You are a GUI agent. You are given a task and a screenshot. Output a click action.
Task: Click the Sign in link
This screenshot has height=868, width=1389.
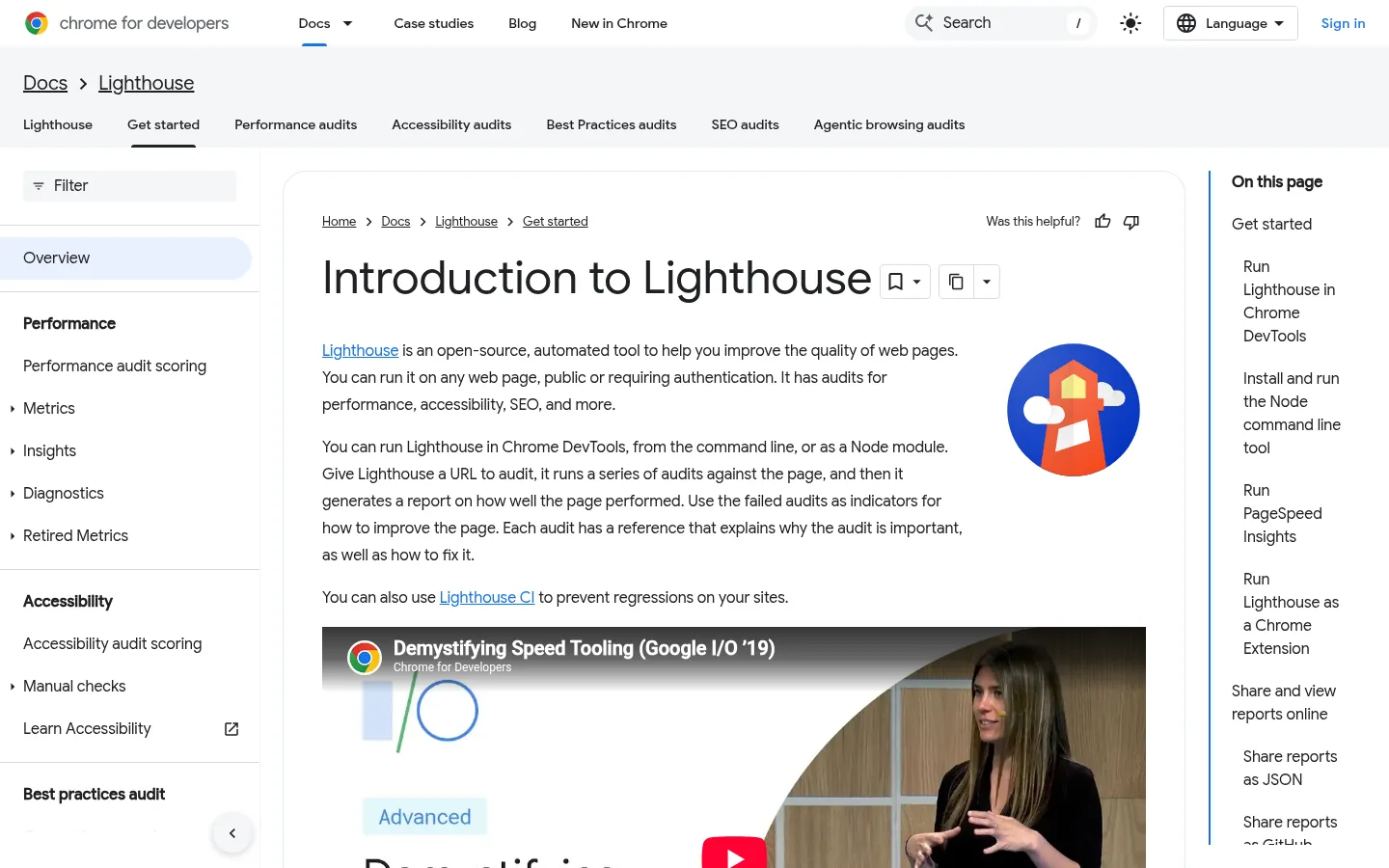coord(1343,23)
